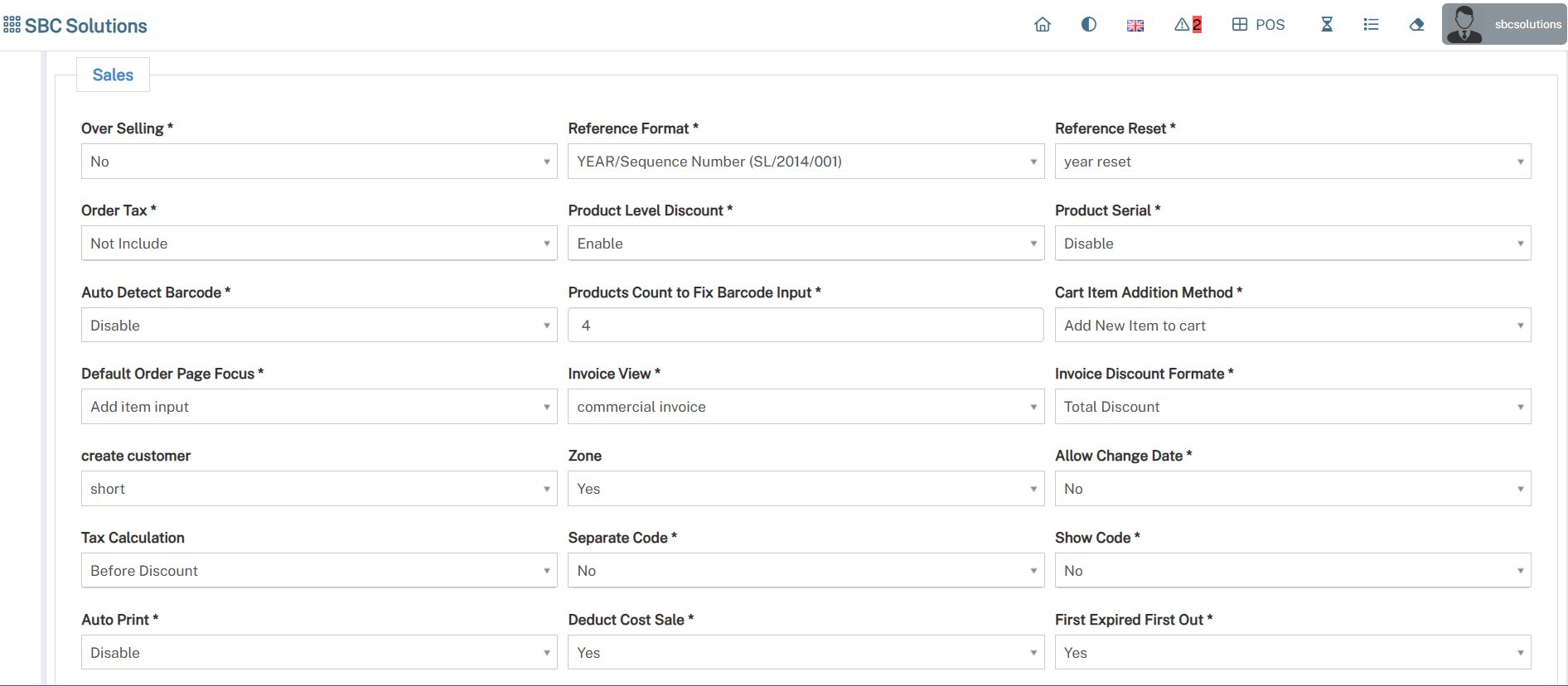The width and height of the screenshot is (1568, 686).
Task: Open the Invoice View dropdown
Action: pyautogui.click(x=805, y=407)
